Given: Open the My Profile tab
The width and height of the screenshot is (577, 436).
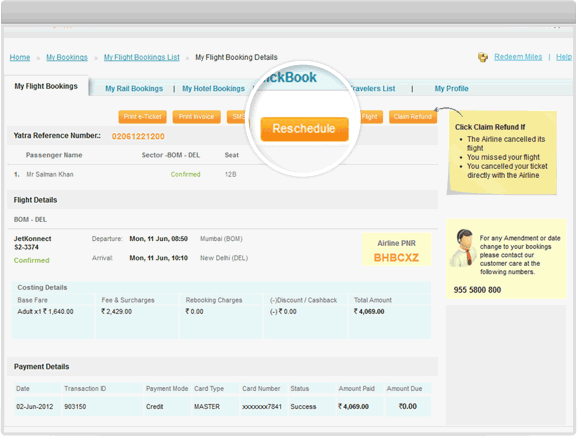Looking at the screenshot, I should pyautogui.click(x=452, y=89).
